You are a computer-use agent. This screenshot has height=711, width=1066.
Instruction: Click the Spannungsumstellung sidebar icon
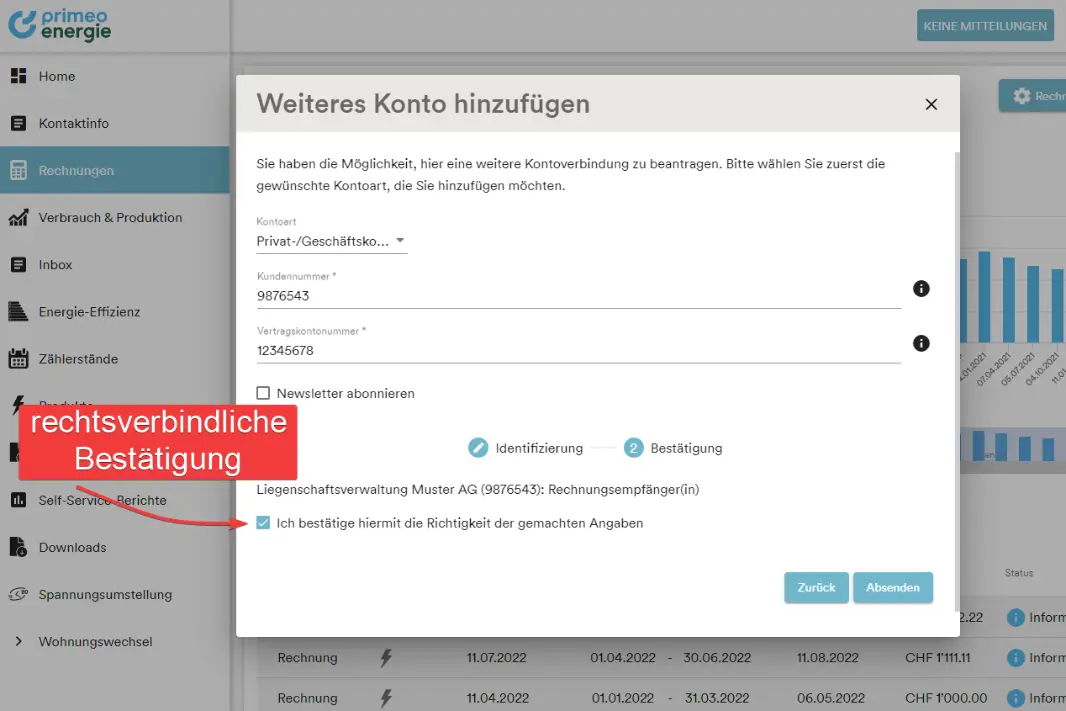point(18,594)
